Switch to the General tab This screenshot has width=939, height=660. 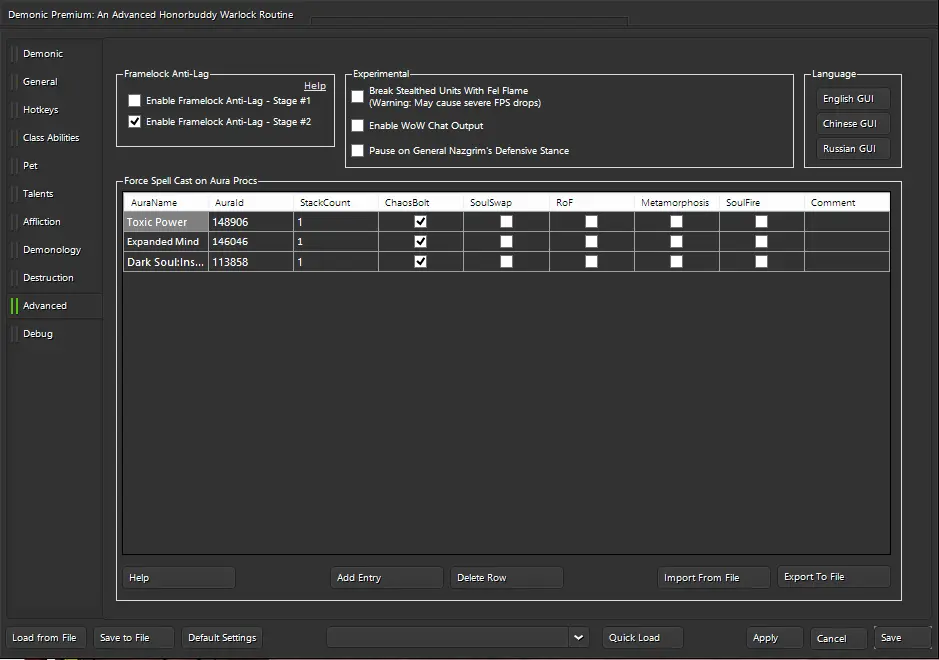pos(54,81)
